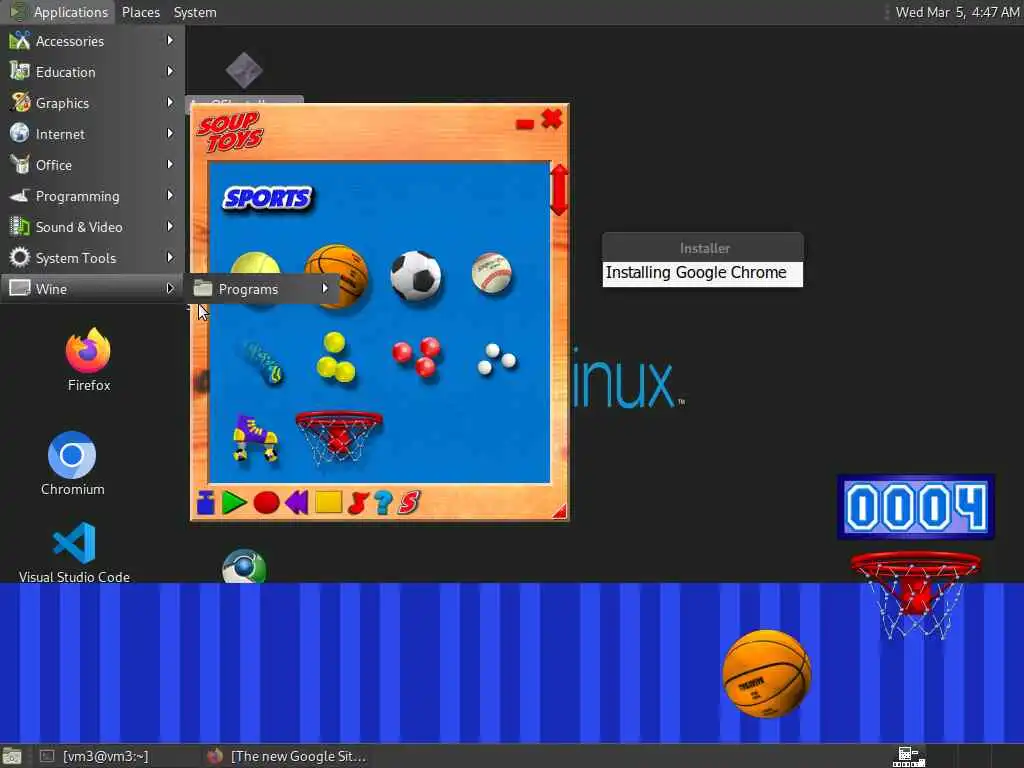Screen dimensions: 1024x768
Task: Open the System menu
Action: click(195, 12)
